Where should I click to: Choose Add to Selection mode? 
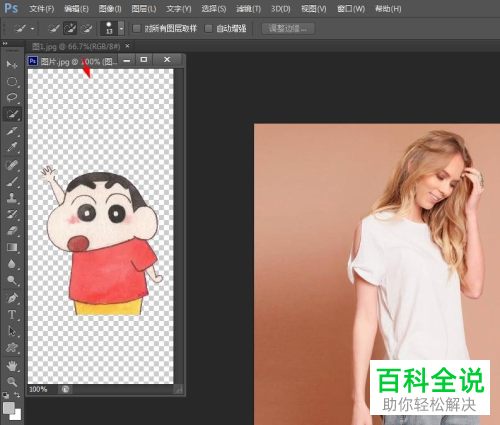[70, 29]
